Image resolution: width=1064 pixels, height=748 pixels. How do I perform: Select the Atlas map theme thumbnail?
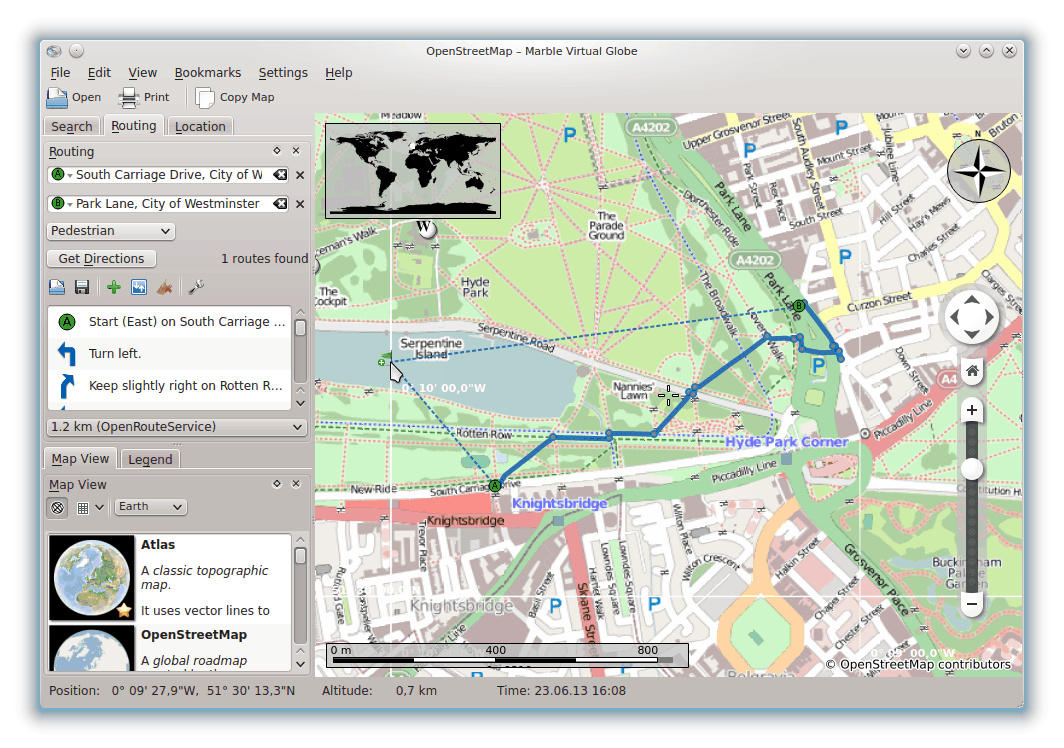(x=92, y=578)
